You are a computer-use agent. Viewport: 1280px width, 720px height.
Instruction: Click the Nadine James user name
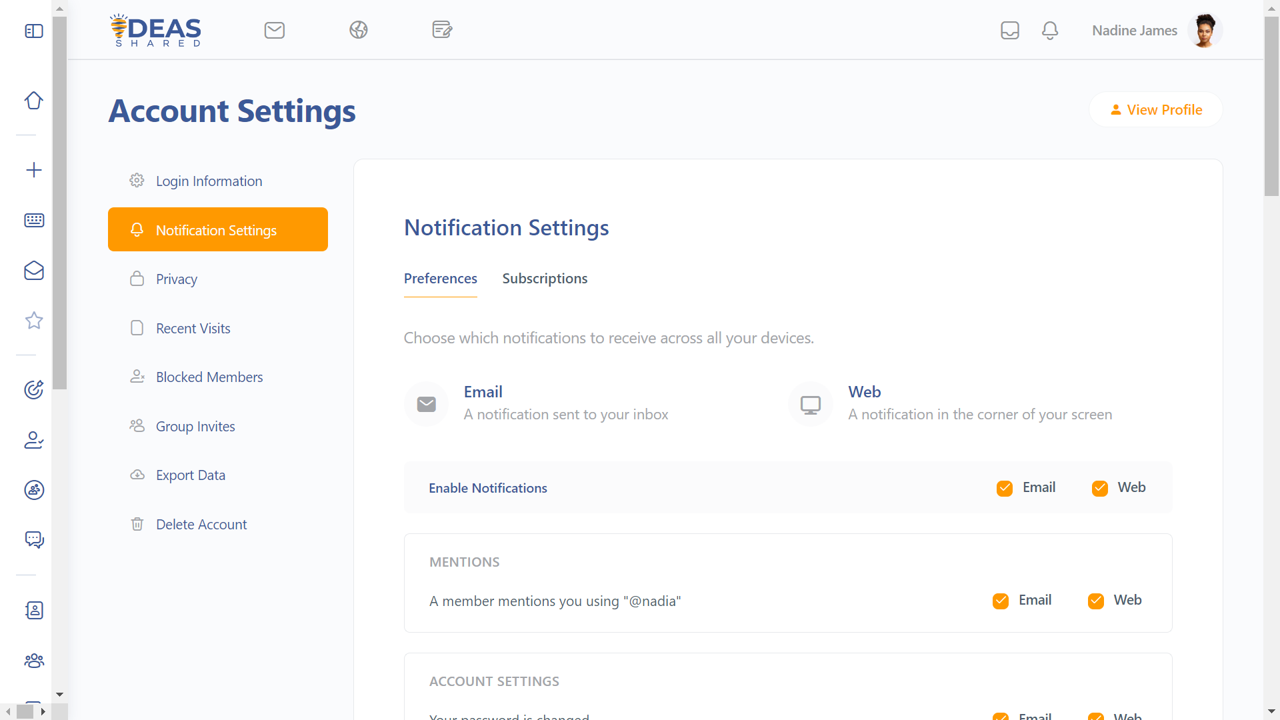pyautogui.click(x=1134, y=31)
